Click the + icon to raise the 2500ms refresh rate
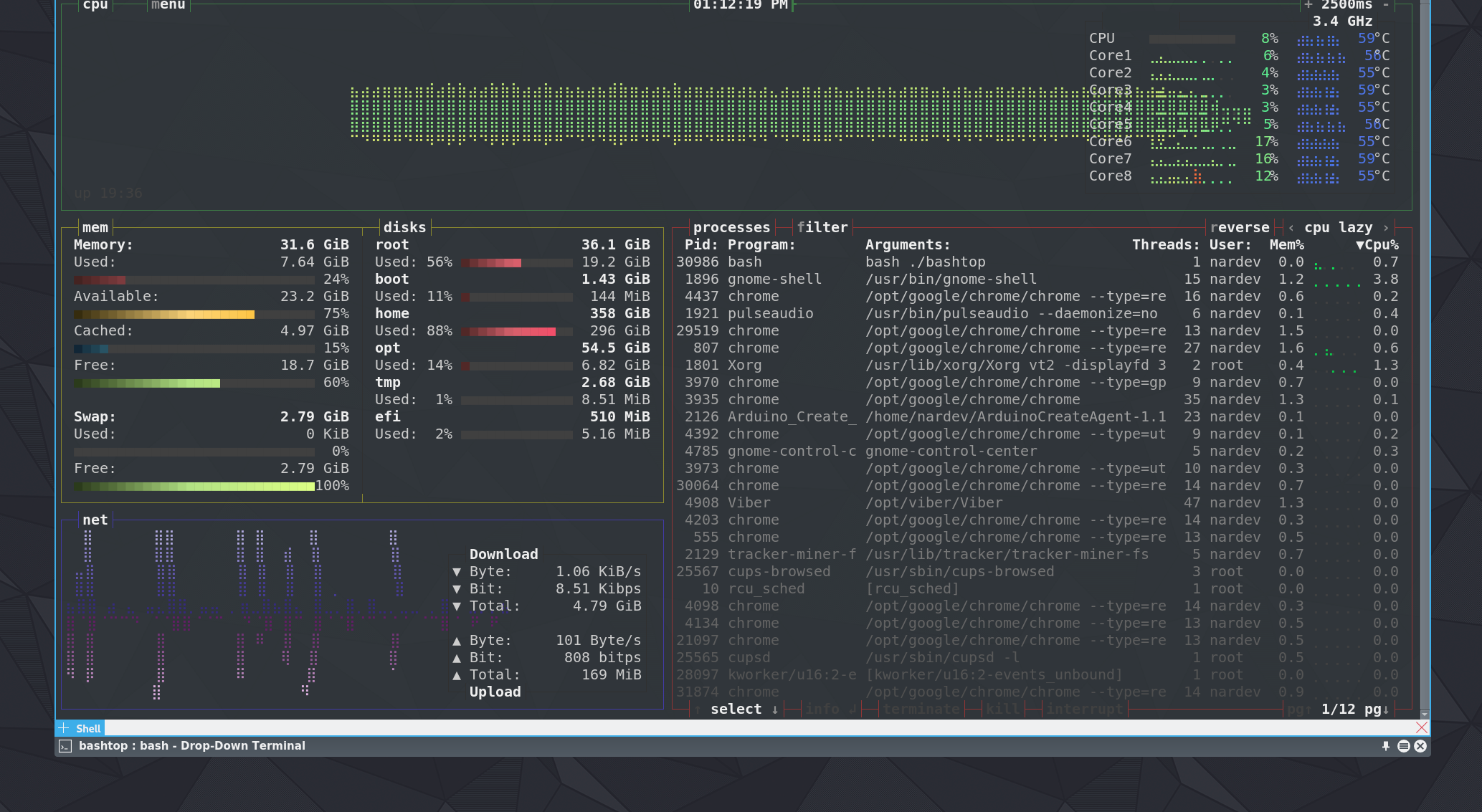The height and width of the screenshot is (812, 1482). 1307,6
